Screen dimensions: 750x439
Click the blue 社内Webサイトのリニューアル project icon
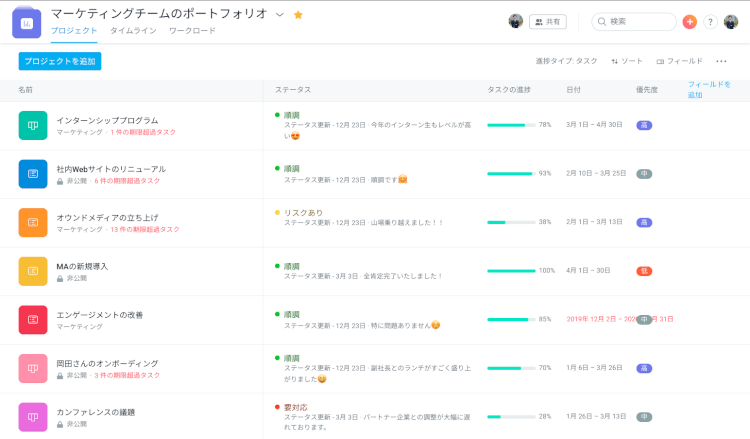click(x=33, y=174)
